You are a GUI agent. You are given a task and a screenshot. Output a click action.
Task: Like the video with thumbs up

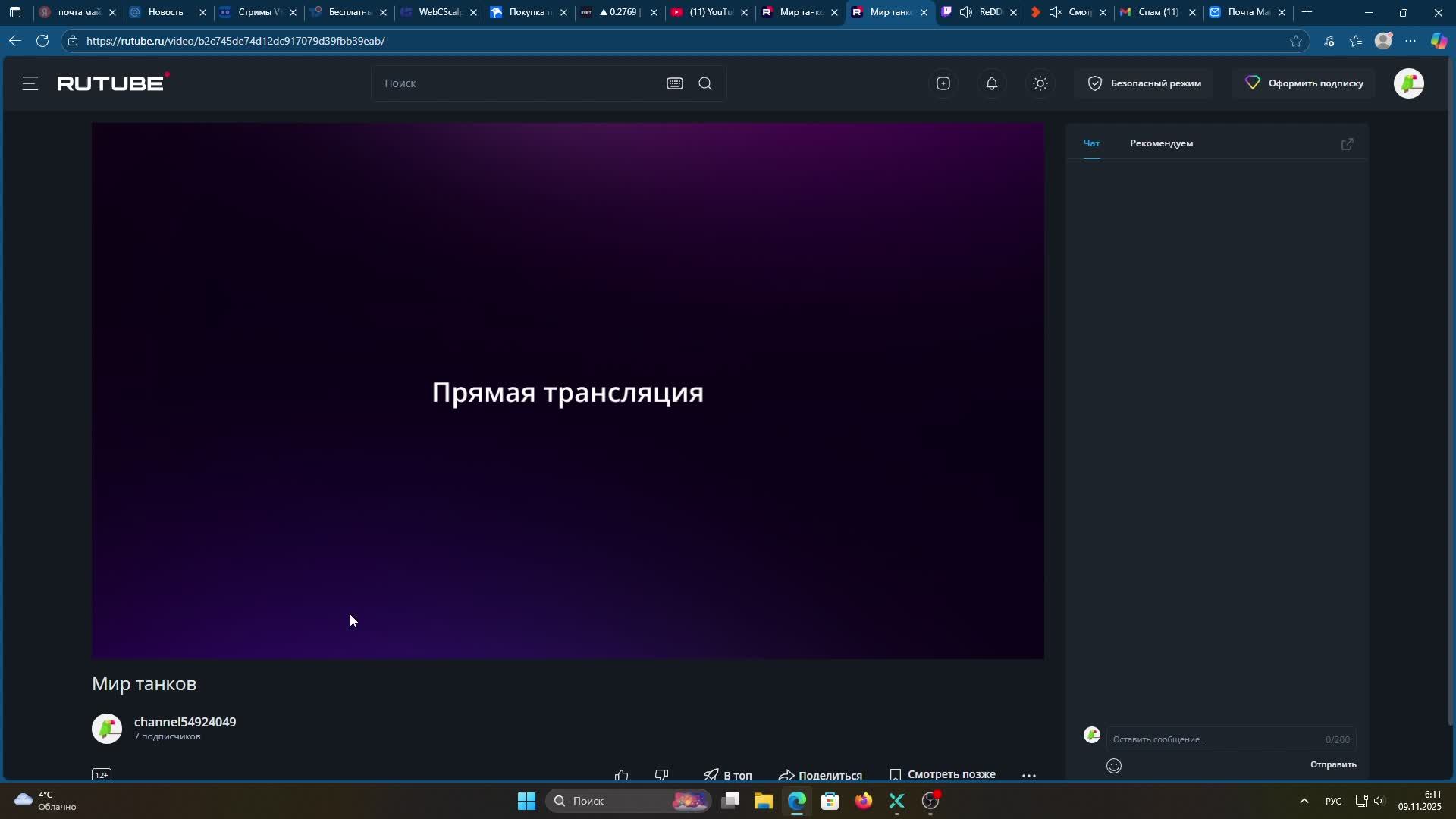(x=621, y=774)
